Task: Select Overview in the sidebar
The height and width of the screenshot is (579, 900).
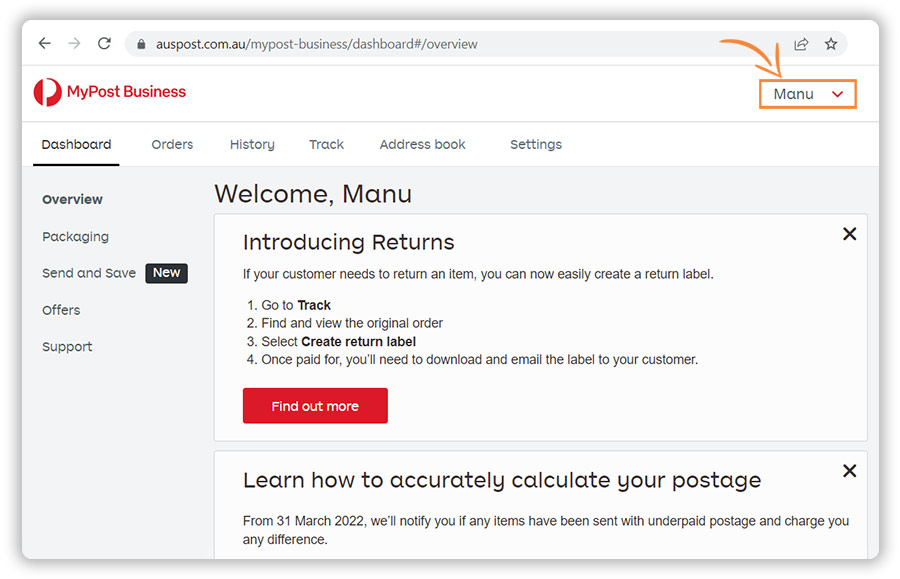Action: 72,200
